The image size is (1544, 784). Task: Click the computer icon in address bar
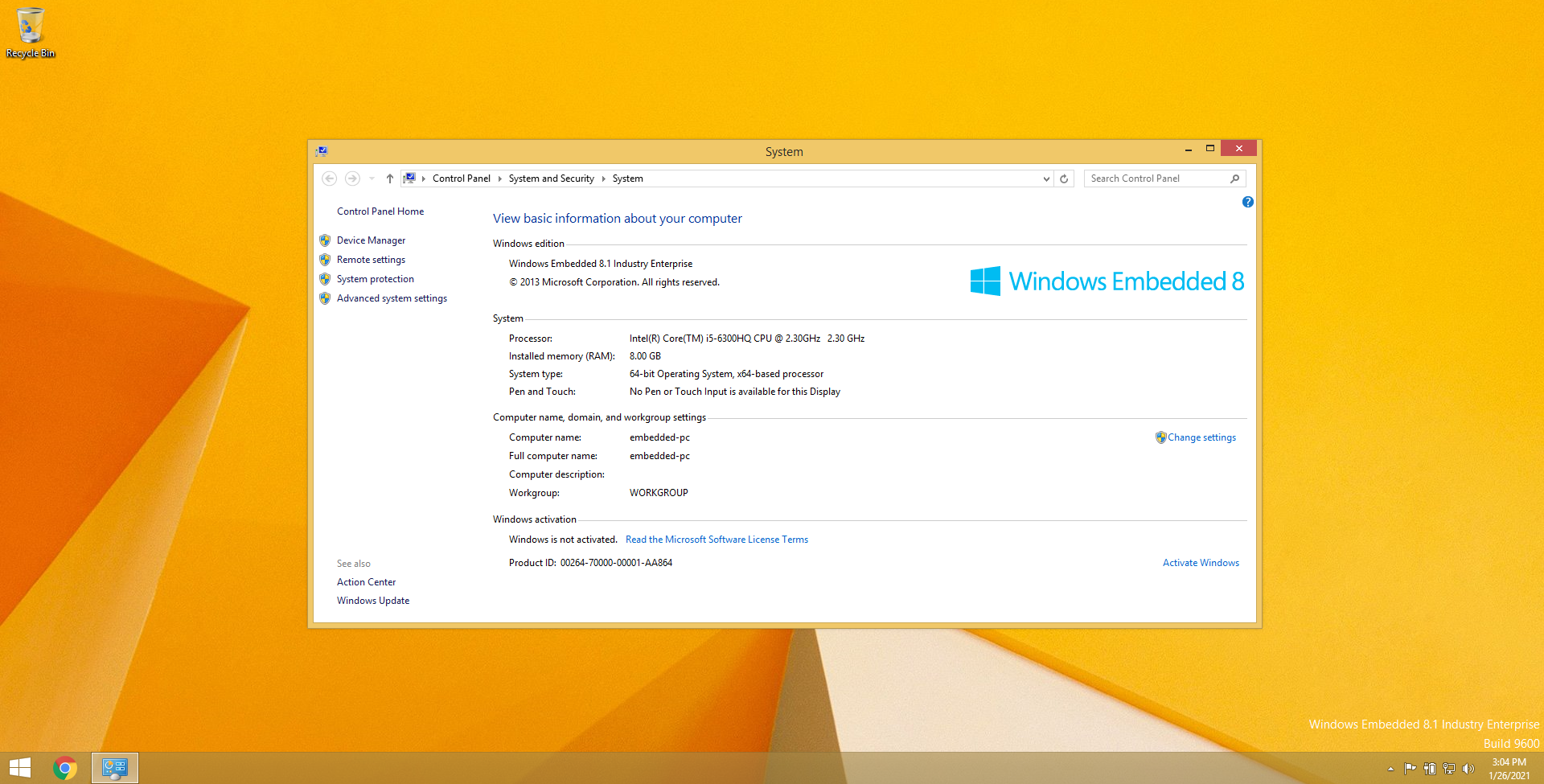(409, 179)
